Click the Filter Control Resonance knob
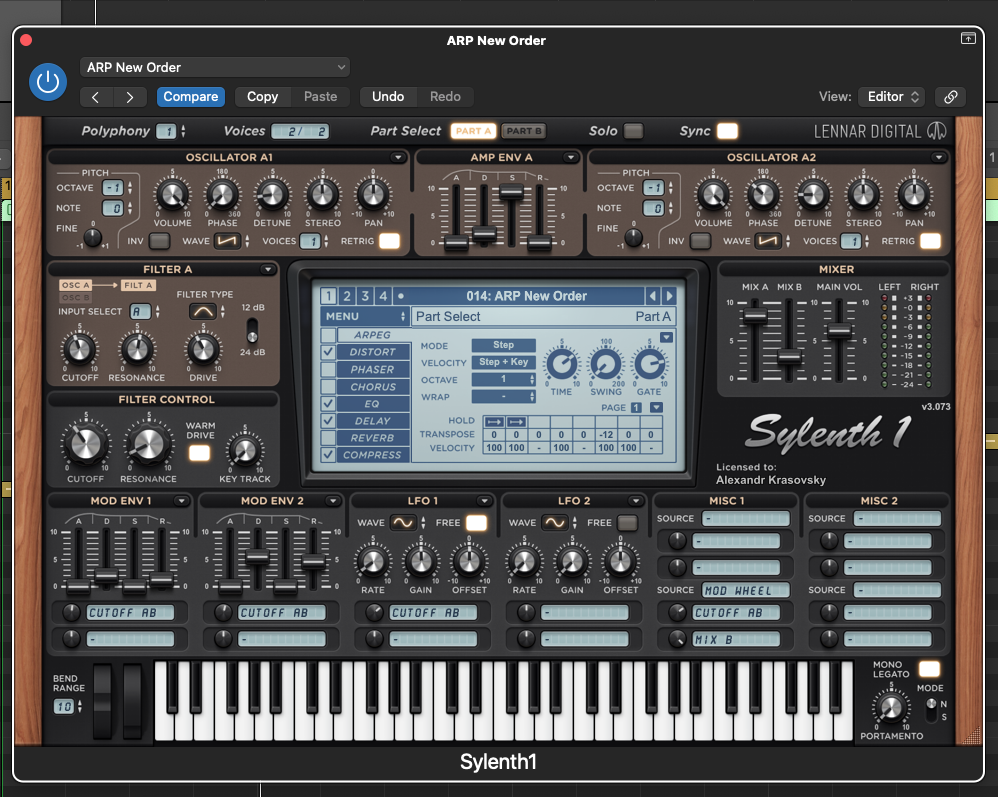This screenshot has width=998, height=797. coord(148,444)
